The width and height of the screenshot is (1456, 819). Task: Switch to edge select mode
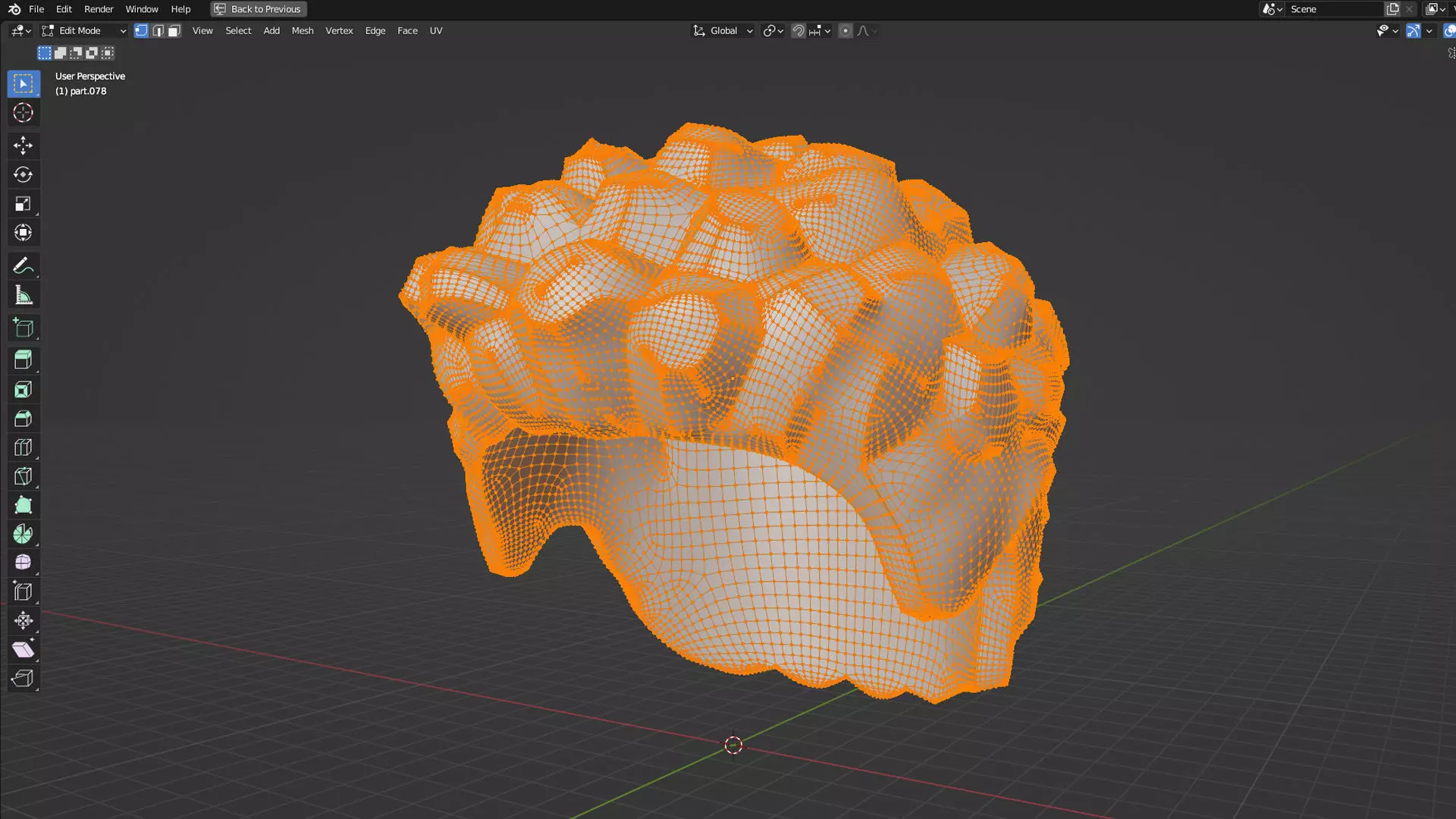pyautogui.click(x=158, y=31)
